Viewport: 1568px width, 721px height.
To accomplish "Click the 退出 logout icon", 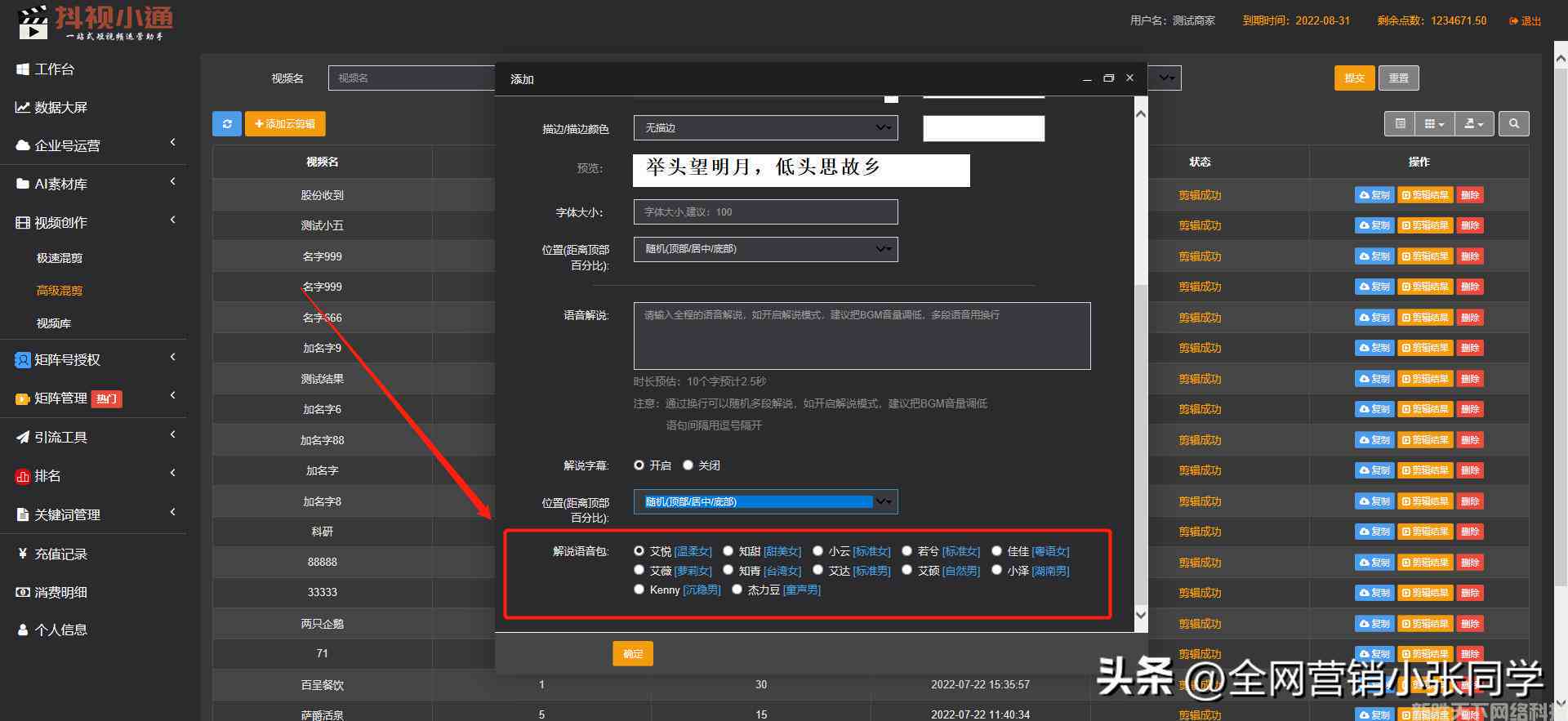I will [1513, 21].
